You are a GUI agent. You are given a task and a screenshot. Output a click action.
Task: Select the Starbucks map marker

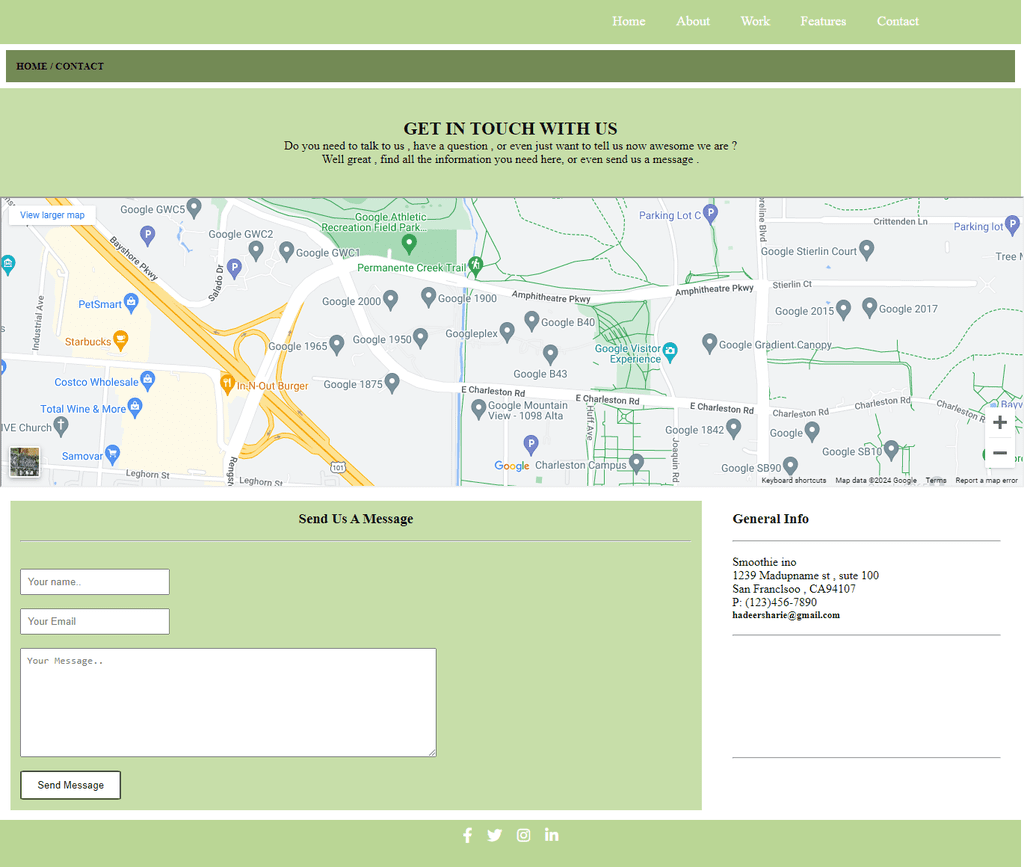[120, 339]
